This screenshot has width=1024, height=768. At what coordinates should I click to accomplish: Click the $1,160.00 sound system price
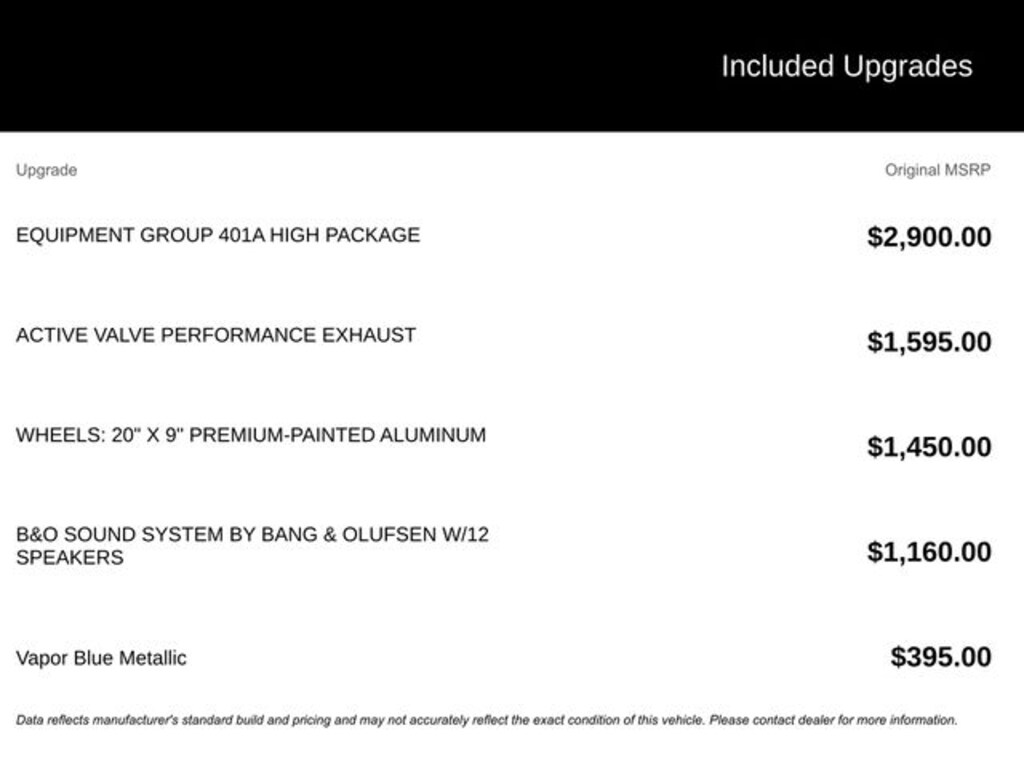coord(929,552)
